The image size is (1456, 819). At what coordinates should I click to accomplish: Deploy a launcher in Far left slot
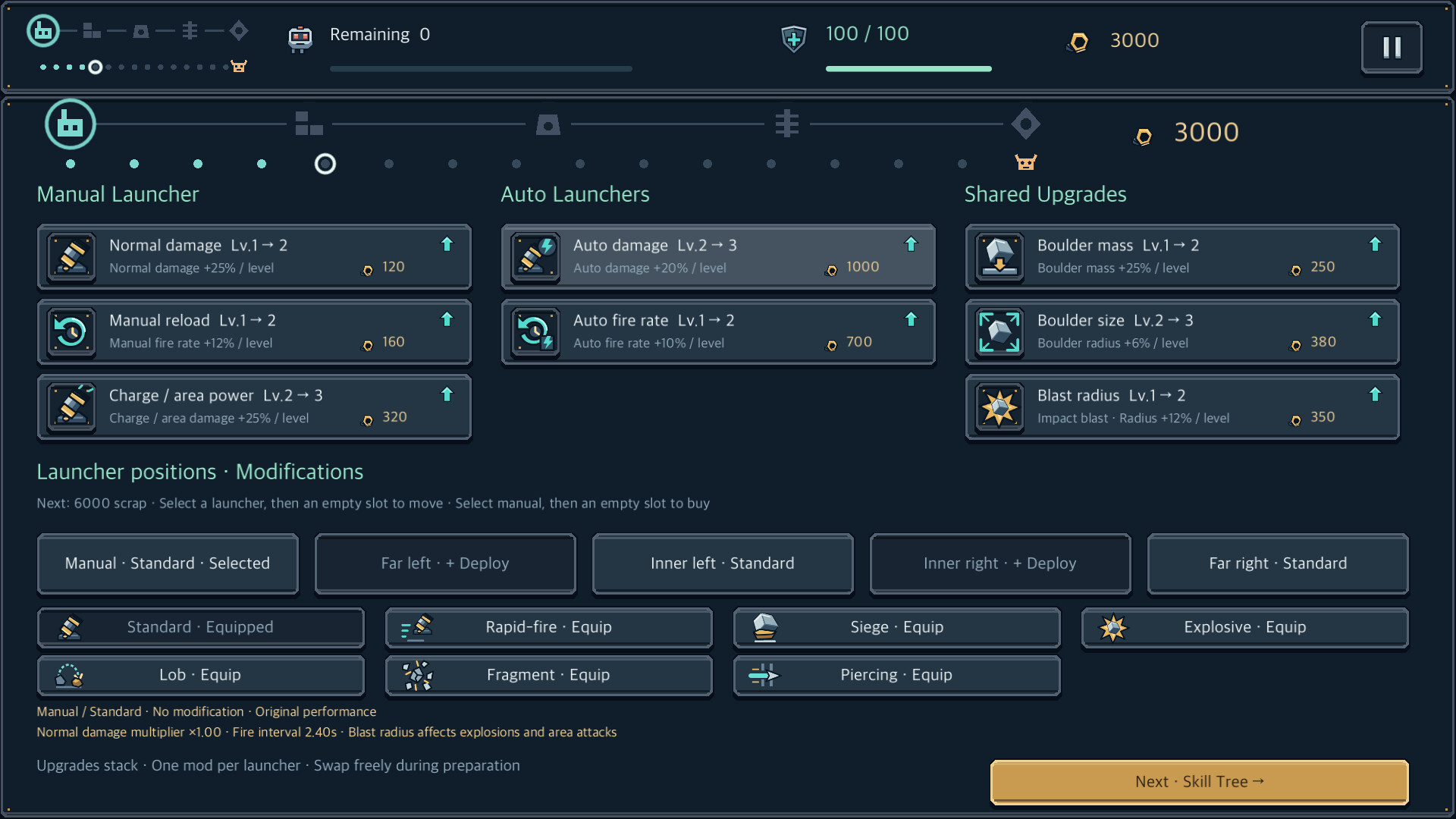(x=445, y=563)
